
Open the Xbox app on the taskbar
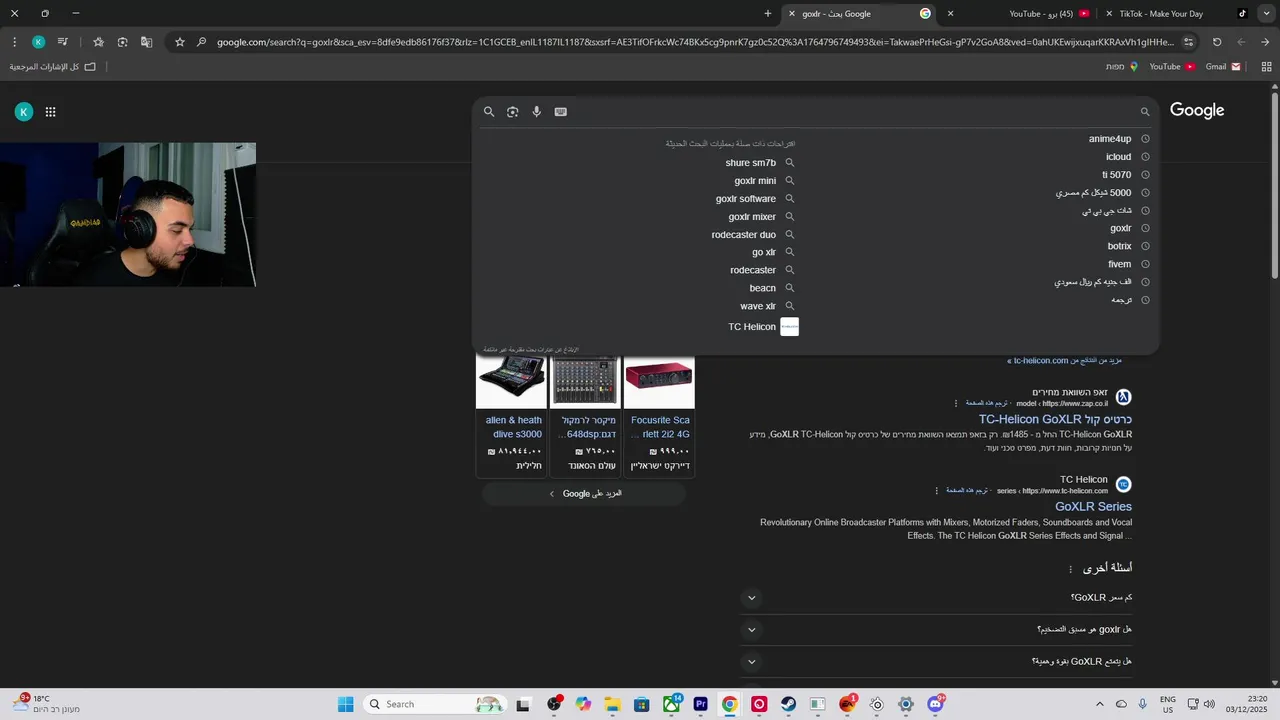pyautogui.click(x=671, y=704)
